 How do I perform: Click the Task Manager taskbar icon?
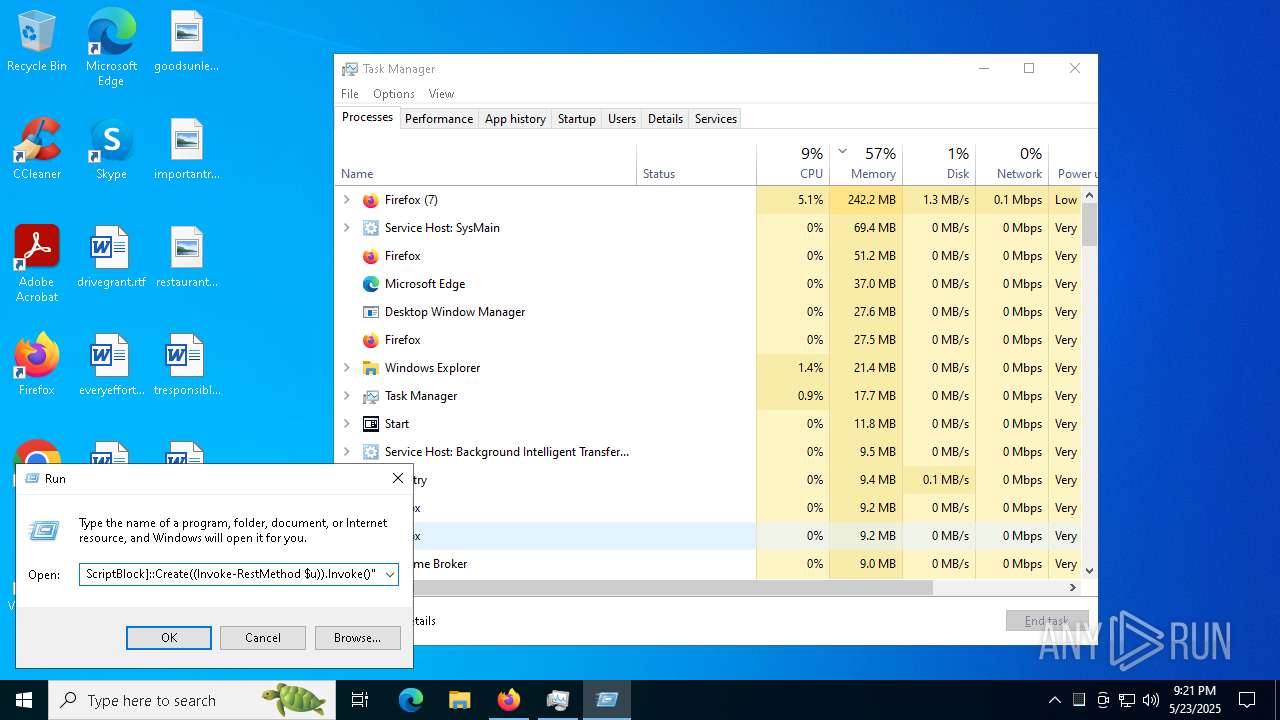(x=558, y=700)
